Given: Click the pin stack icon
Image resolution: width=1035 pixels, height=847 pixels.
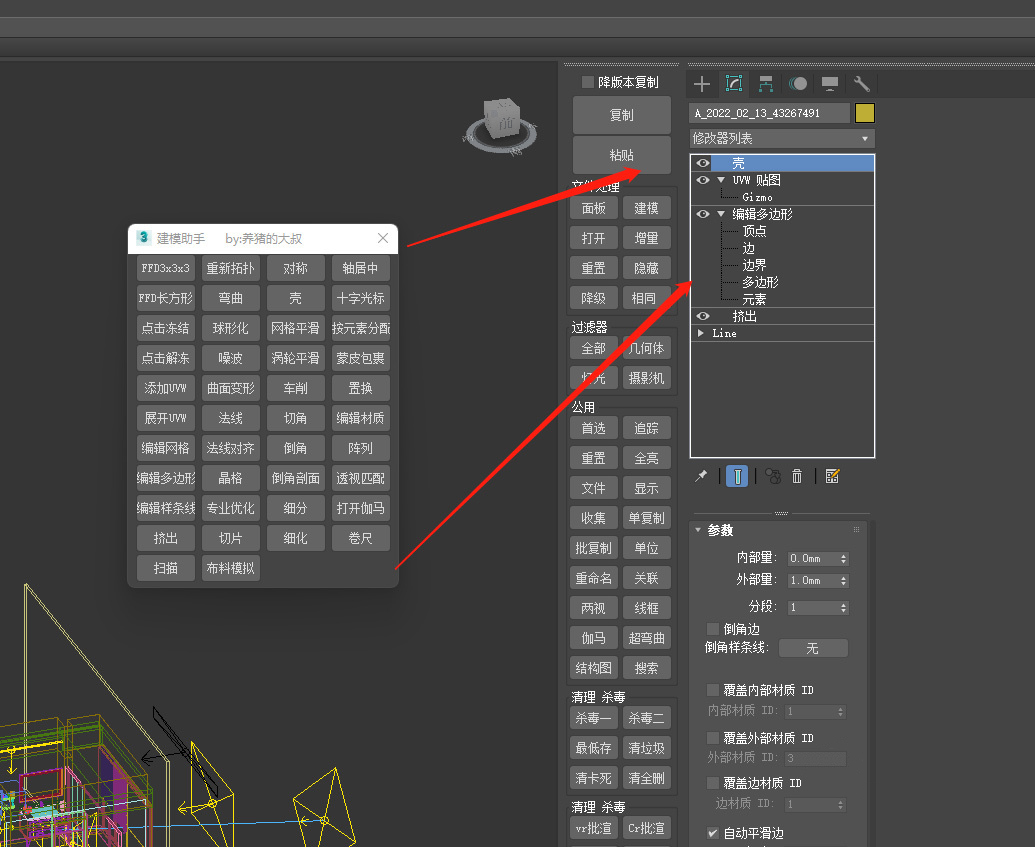Looking at the screenshot, I should (701, 476).
